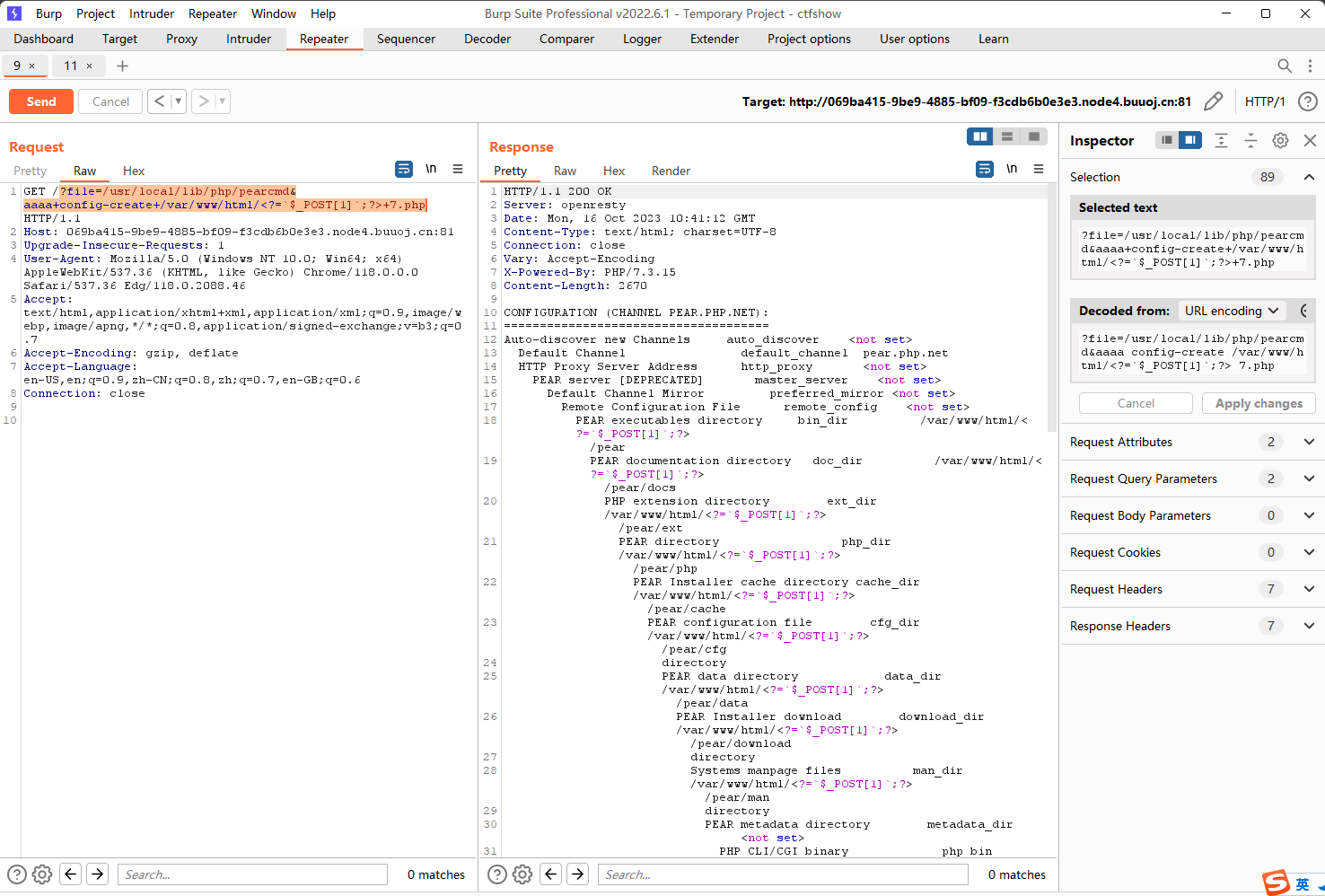Open the Project options tab

pos(809,39)
